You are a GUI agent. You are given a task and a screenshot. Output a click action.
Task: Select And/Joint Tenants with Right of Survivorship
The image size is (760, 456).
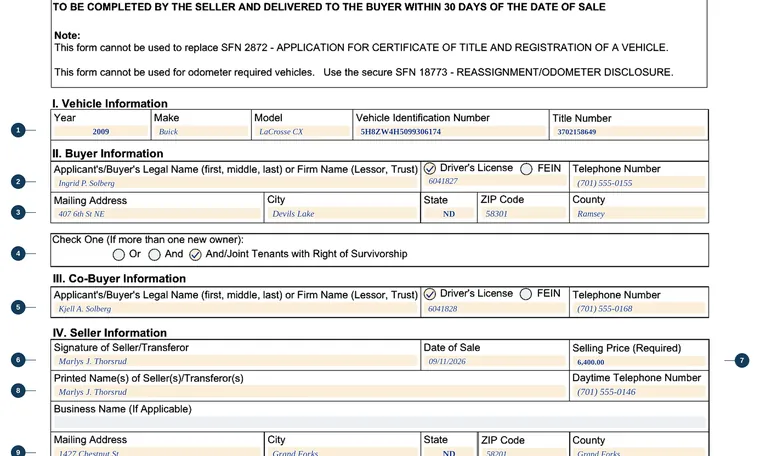[195, 255]
